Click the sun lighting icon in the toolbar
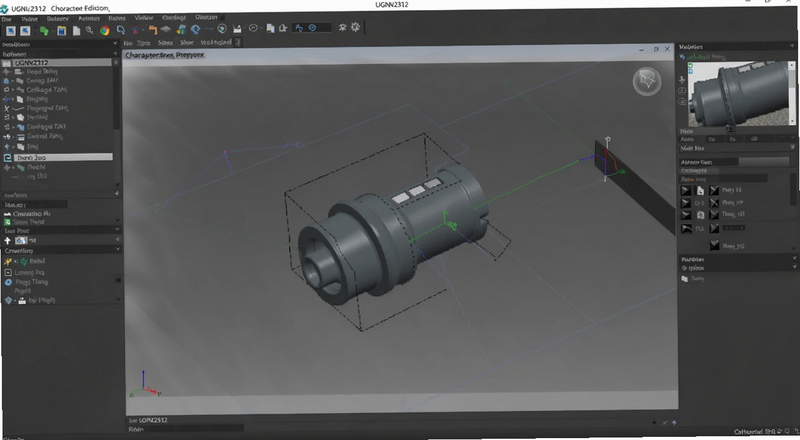 (342, 28)
